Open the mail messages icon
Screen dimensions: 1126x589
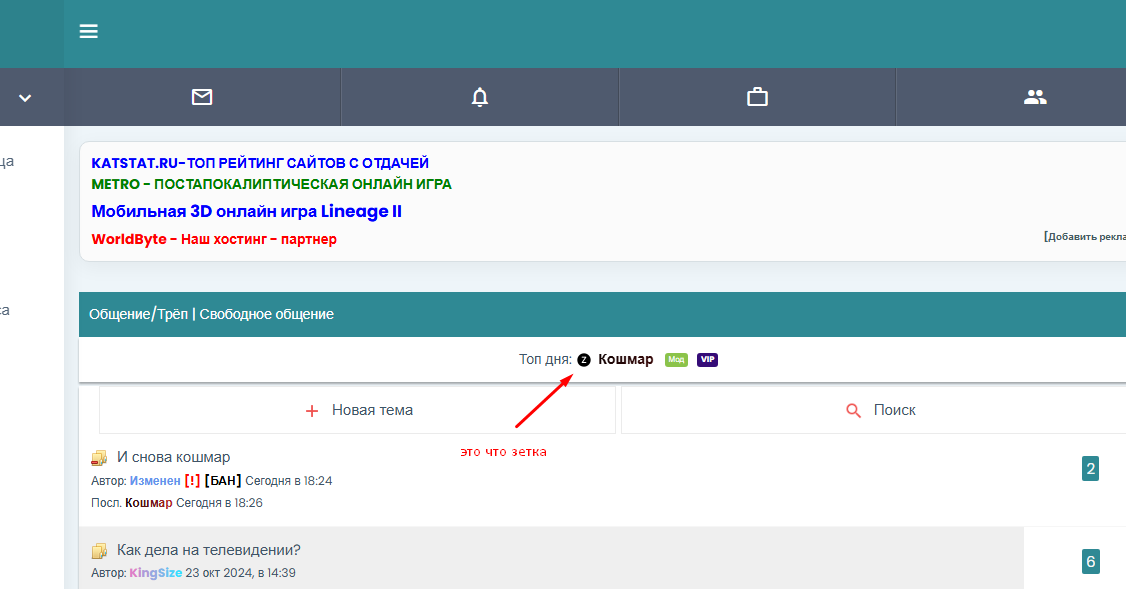click(202, 97)
